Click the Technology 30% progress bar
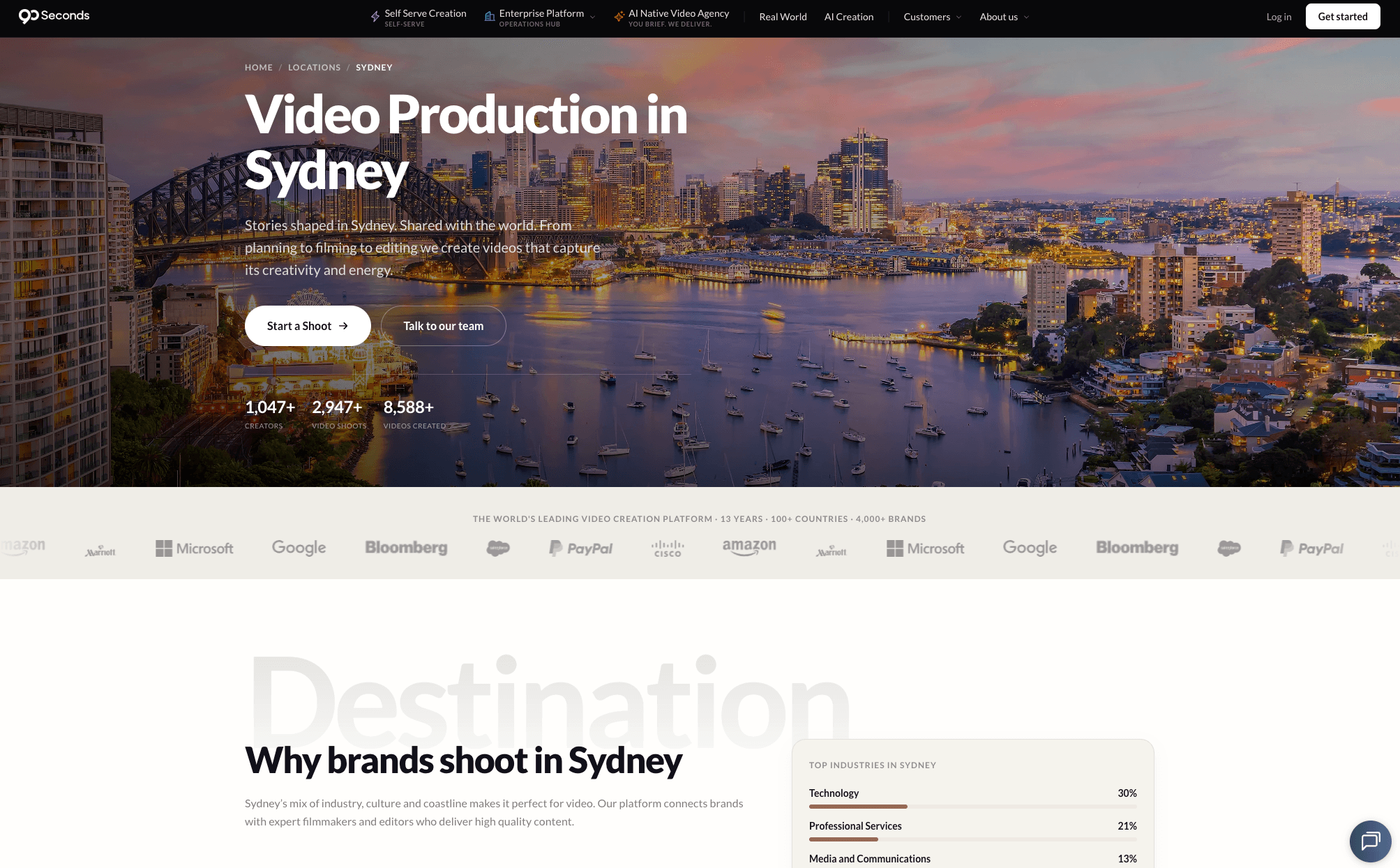The height and width of the screenshot is (868, 1400). click(972, 807)
